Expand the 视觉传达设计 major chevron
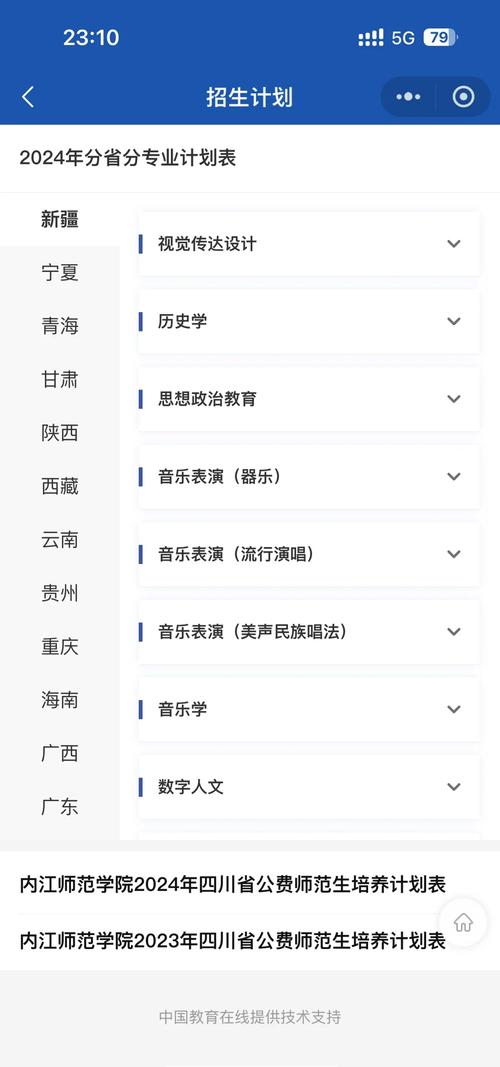 point(454,244)
